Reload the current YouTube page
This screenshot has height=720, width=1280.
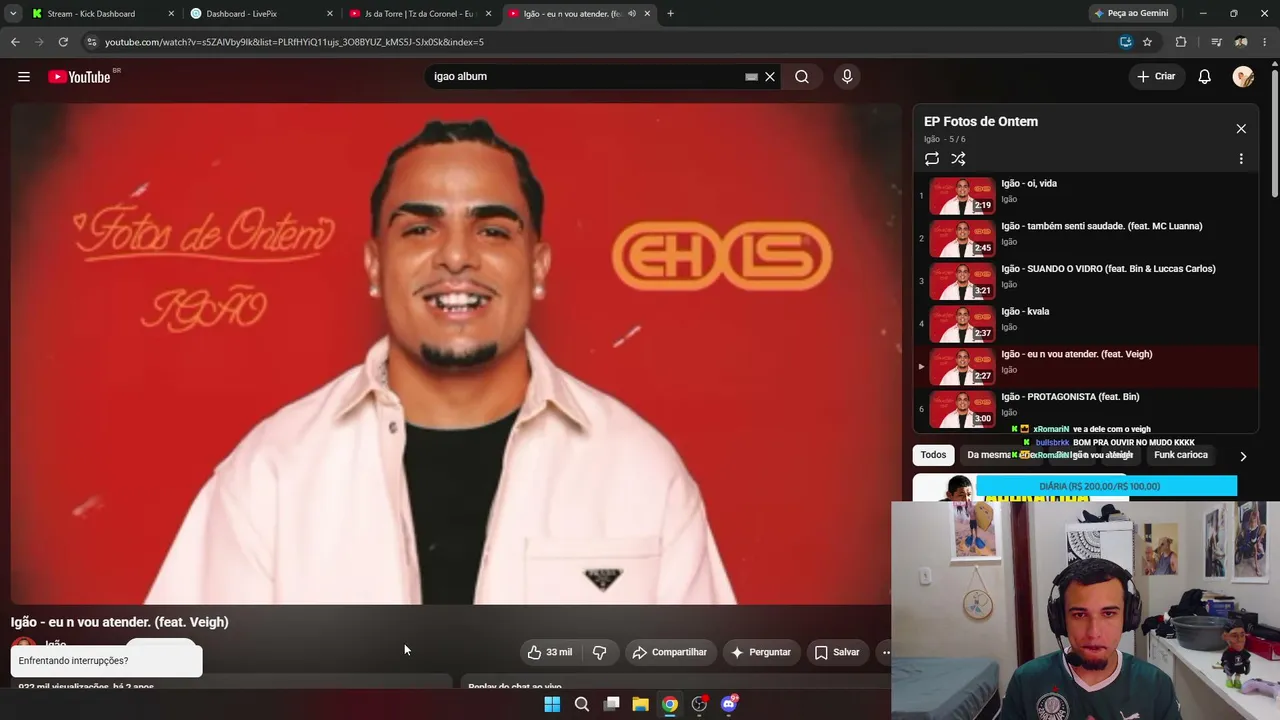tap(63, 42)
